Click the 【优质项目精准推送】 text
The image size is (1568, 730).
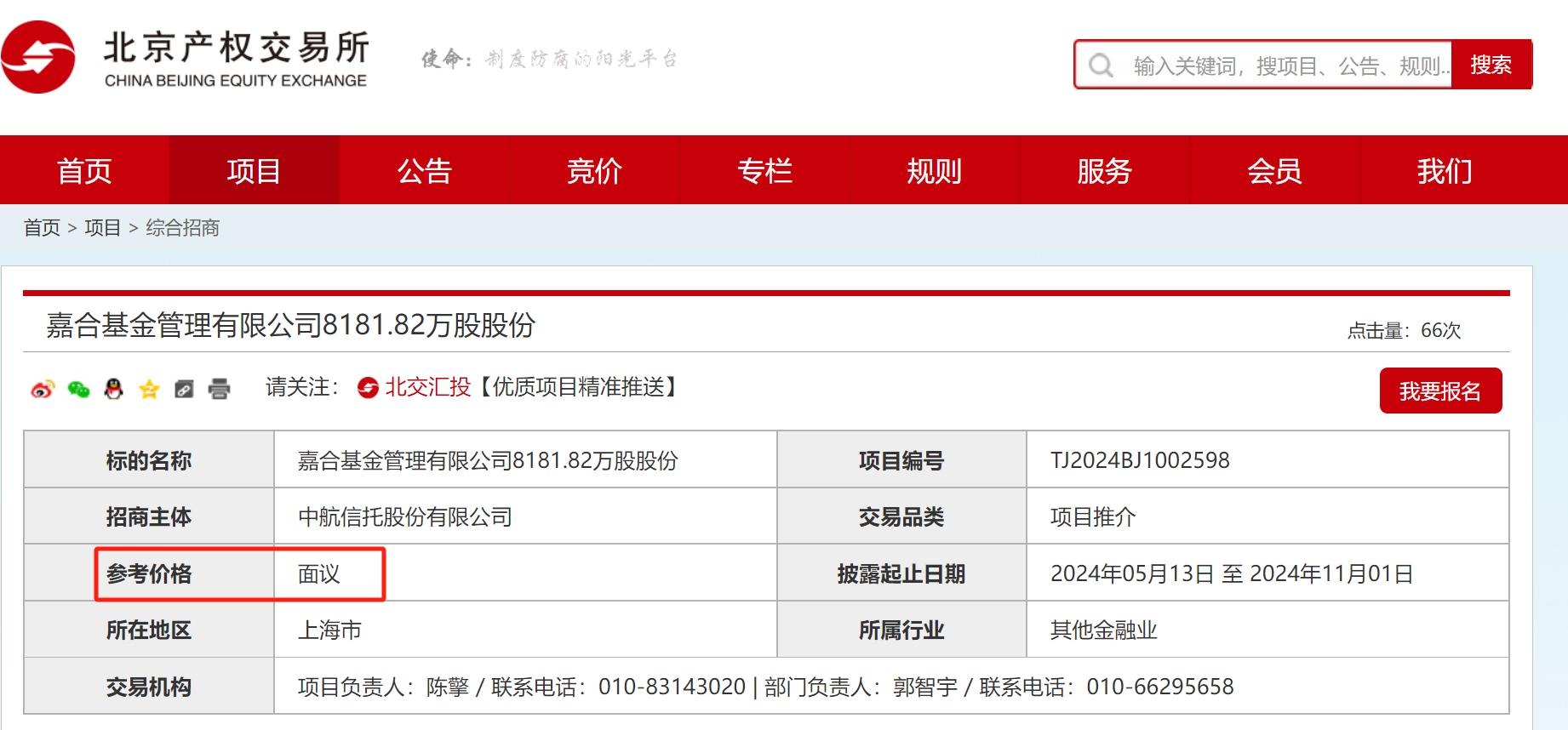coord(578,387)
